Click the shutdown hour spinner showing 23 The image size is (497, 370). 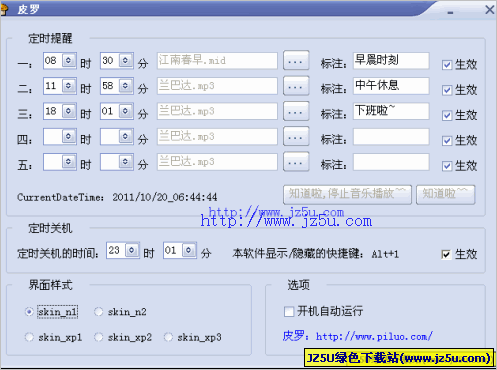pyautogui.click(x=123, y=250)
